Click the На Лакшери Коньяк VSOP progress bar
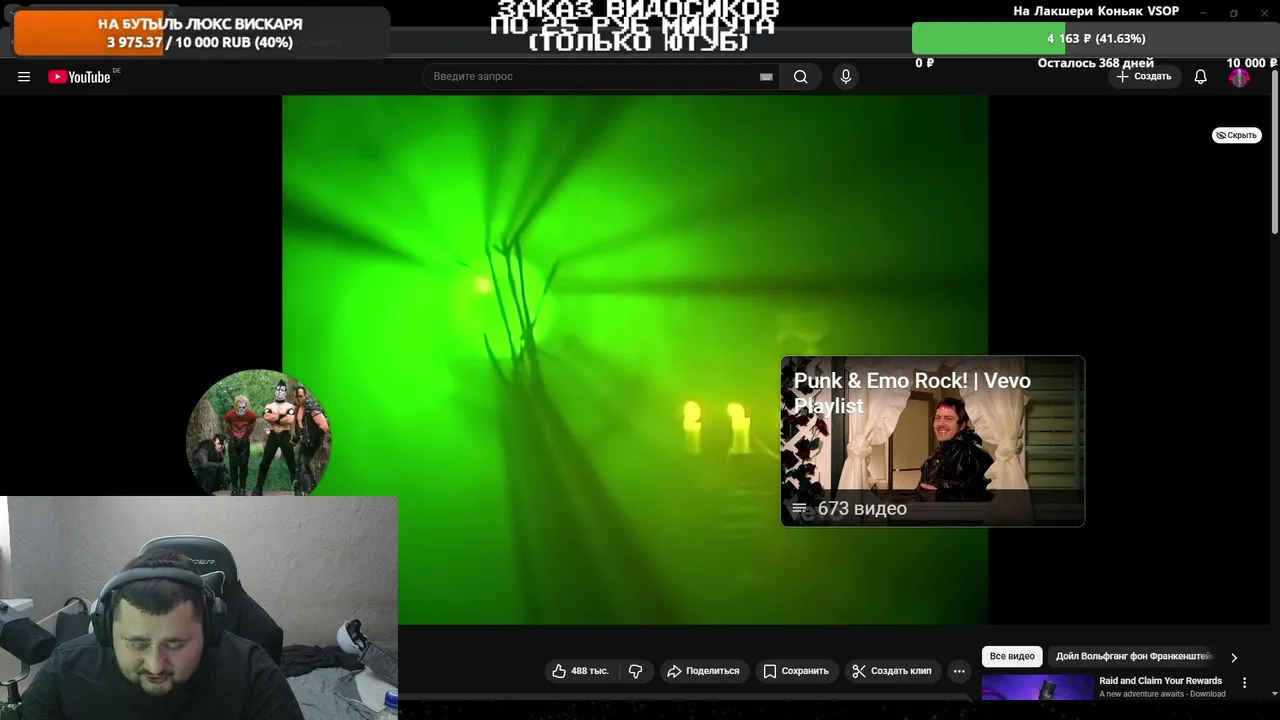1280x720 pixels. [x=1095, y=38]
